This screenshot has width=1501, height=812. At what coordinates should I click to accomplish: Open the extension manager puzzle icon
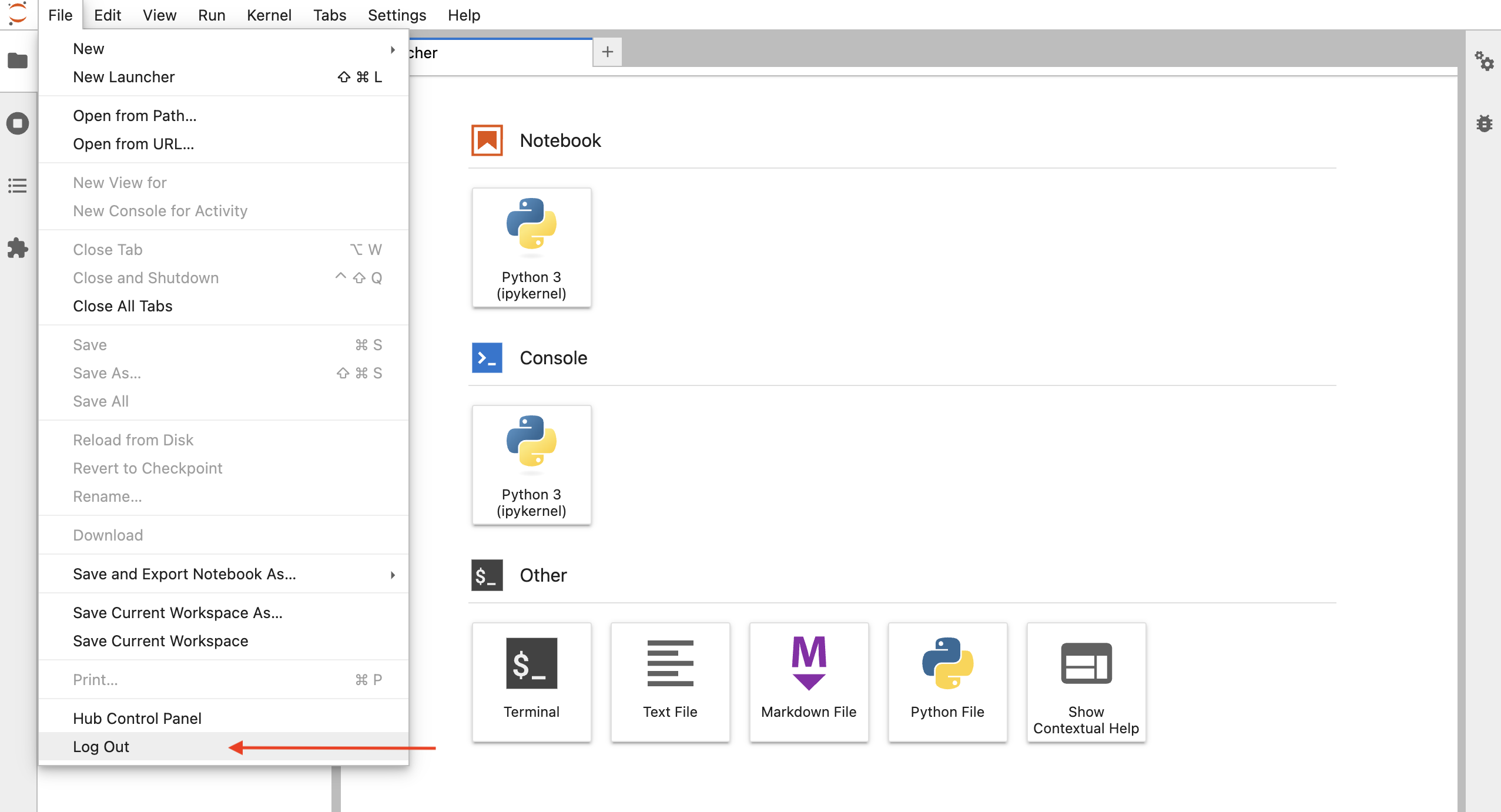pyautogui.click(x=18, y=248)
